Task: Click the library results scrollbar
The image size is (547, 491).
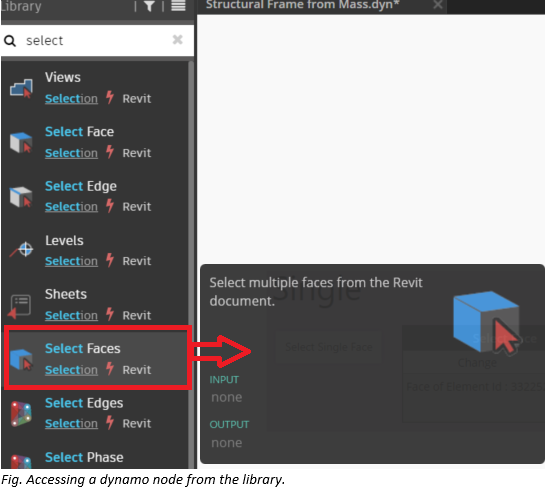Action: coord(191,265)
